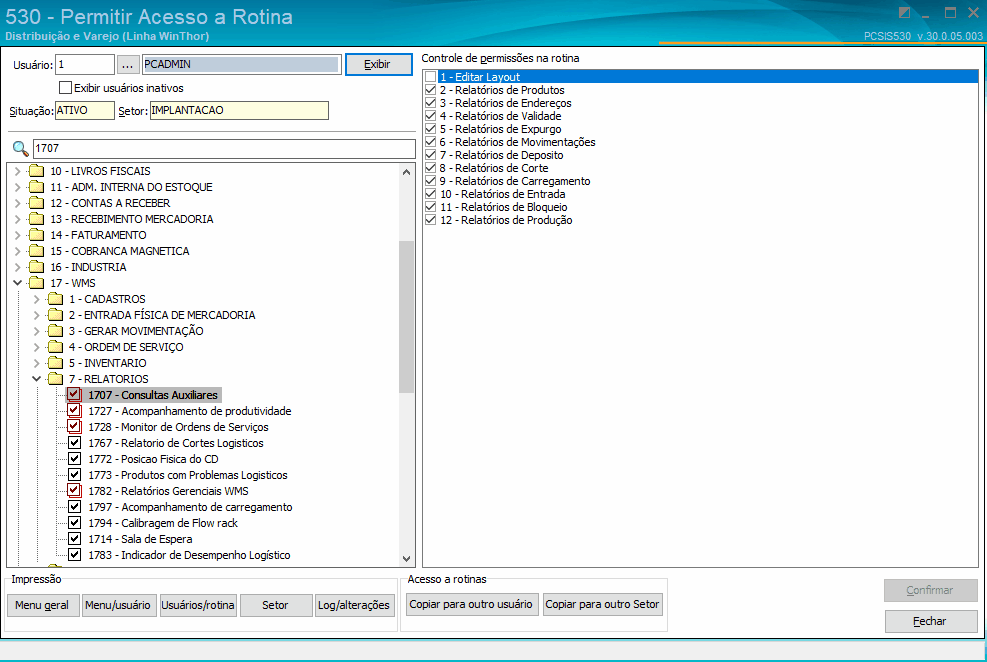
Task: Click the restore-down icon in title bar
Action: (x=905, y=13)
